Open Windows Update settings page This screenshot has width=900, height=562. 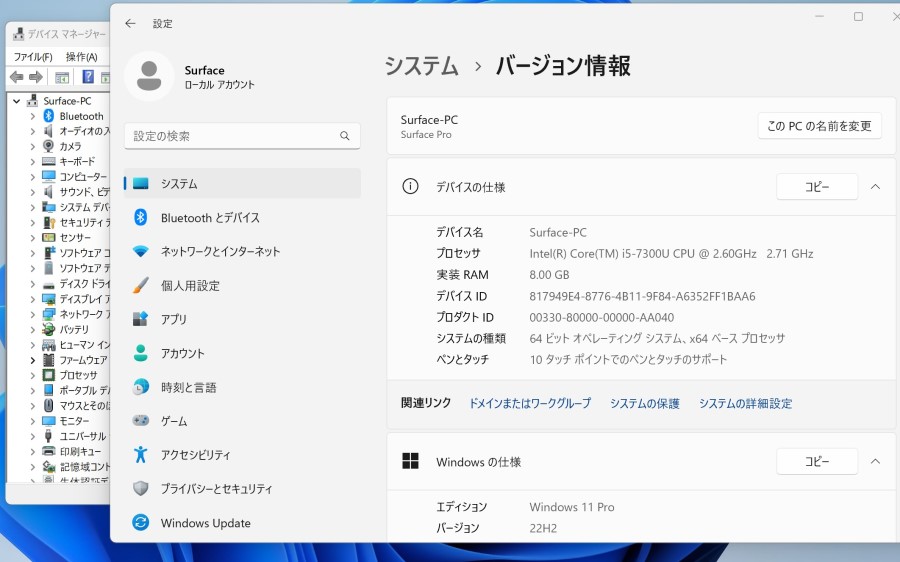[242, 522]
